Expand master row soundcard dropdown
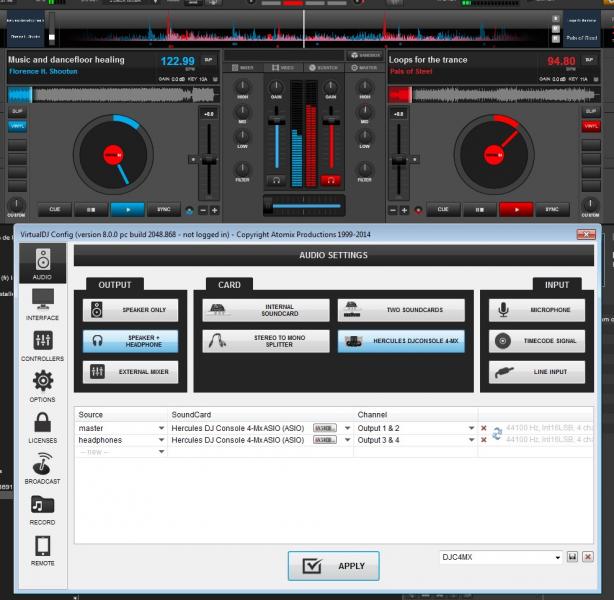614x600 pixels. coord(347,428)
